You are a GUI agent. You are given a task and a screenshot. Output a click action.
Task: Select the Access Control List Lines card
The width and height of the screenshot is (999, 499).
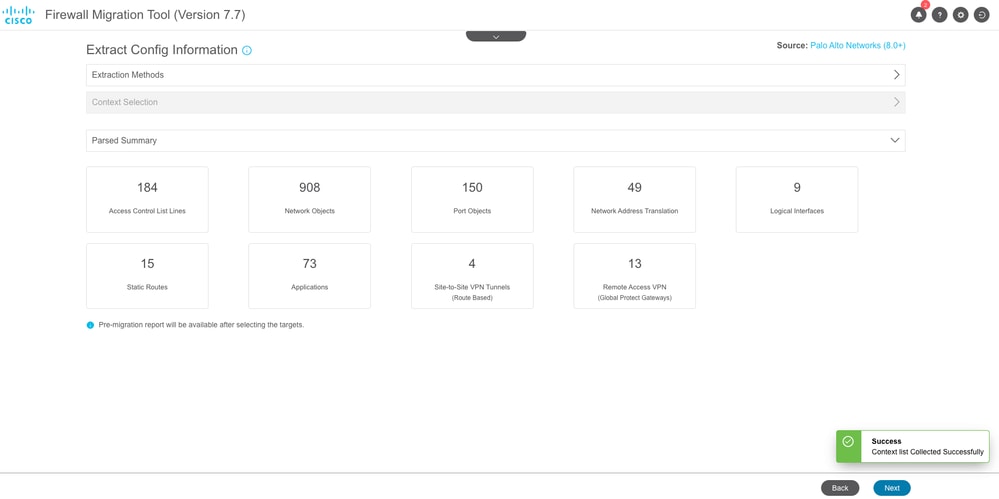click(147, 199)
